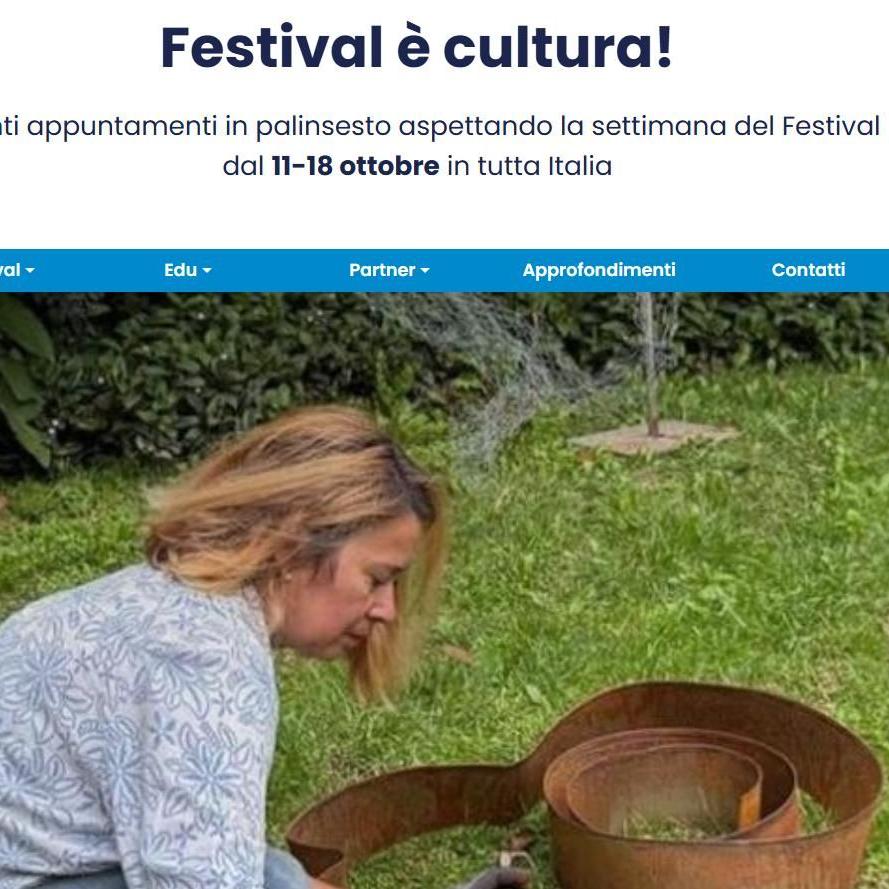
Task: Expand the caret arrow beside Partner
Action: 425,271
